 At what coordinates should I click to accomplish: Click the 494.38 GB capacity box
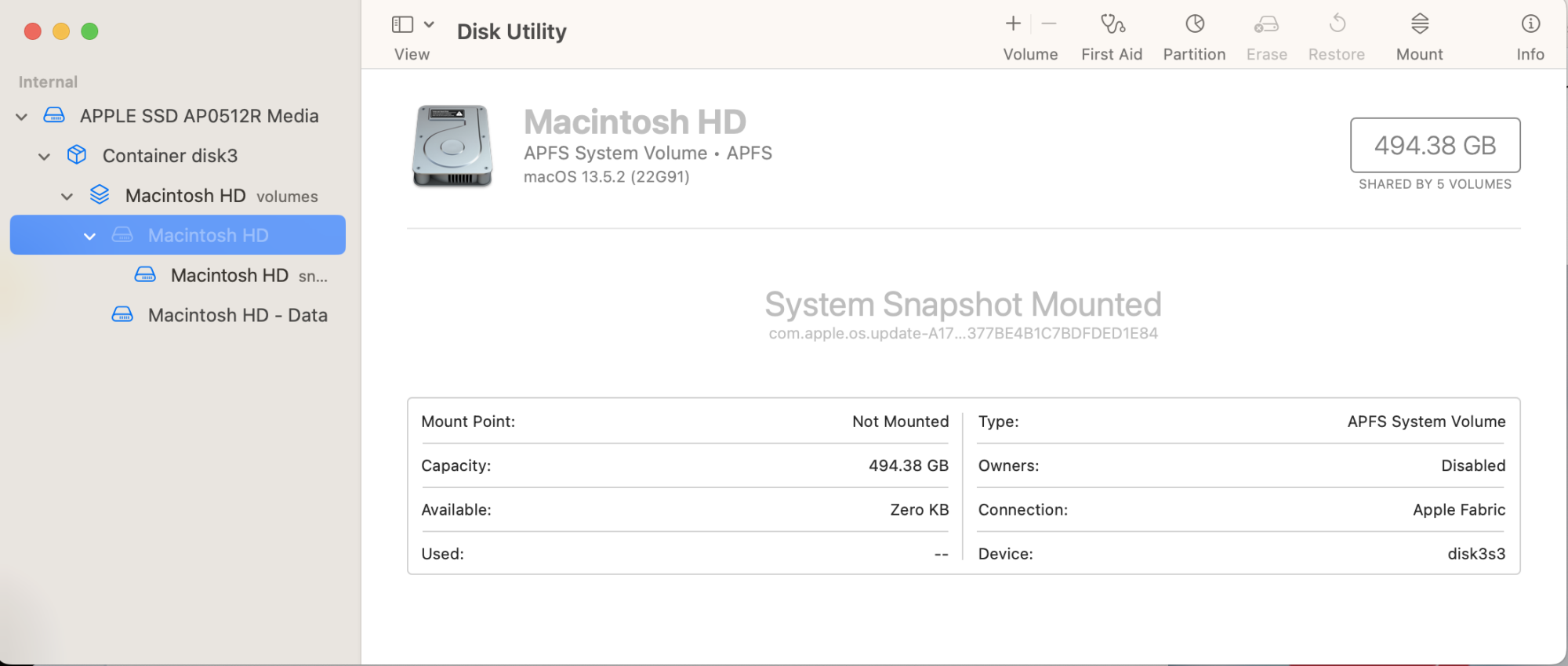1435,145
